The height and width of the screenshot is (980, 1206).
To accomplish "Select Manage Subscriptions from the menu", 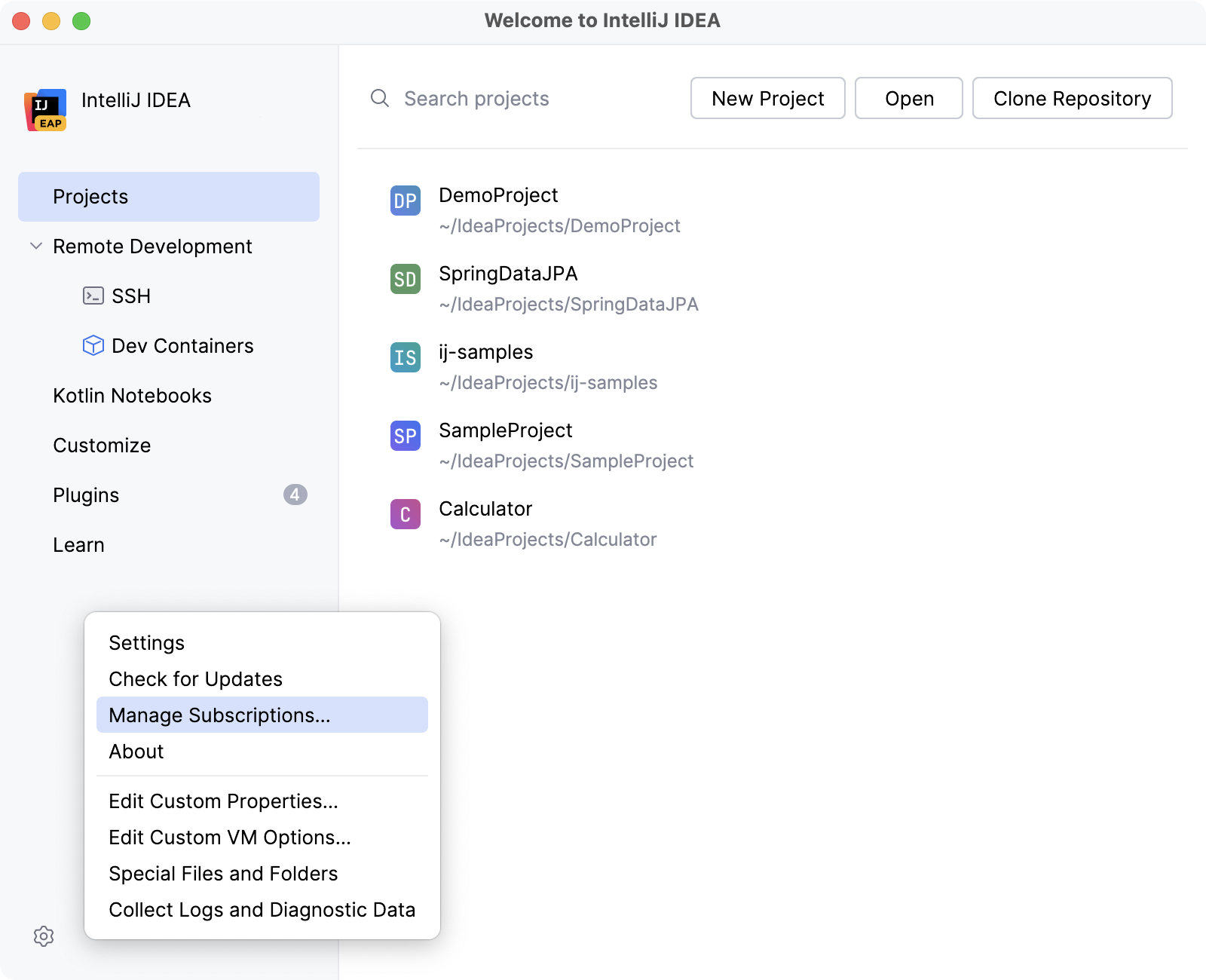I will point(221,715).
